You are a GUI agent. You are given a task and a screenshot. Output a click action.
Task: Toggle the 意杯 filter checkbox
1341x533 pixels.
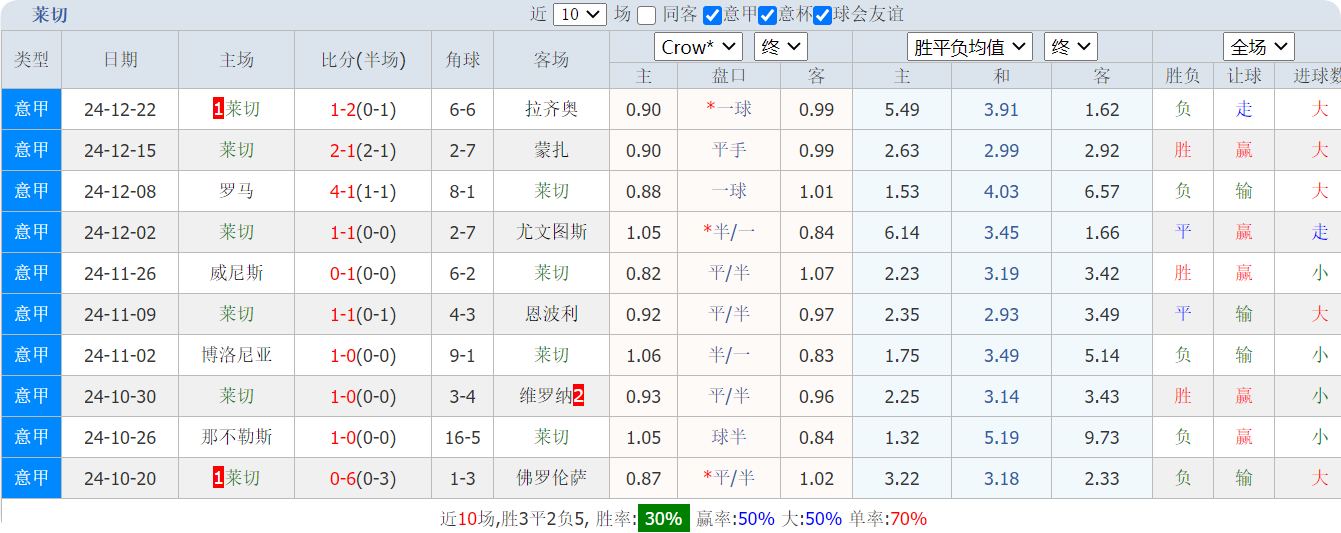coord(767,15)
